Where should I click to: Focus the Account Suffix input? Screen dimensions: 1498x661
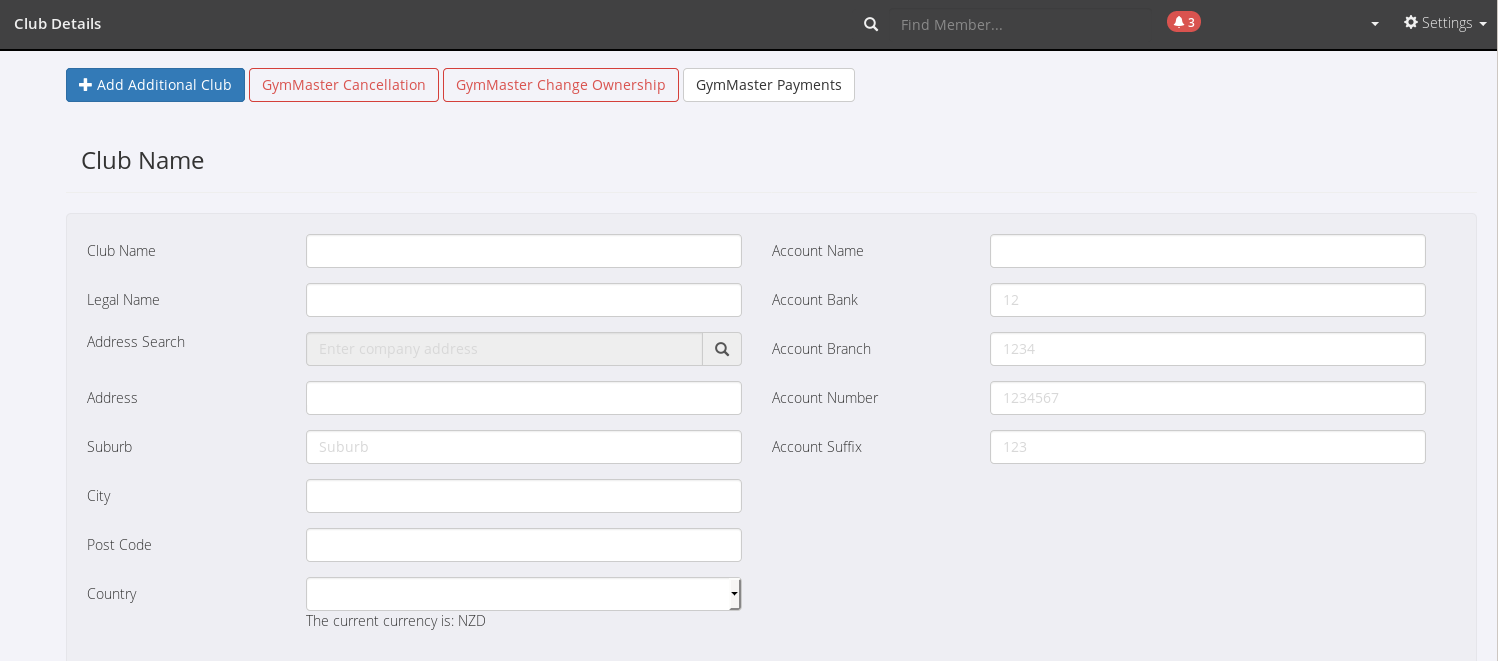click(1207, 447)
